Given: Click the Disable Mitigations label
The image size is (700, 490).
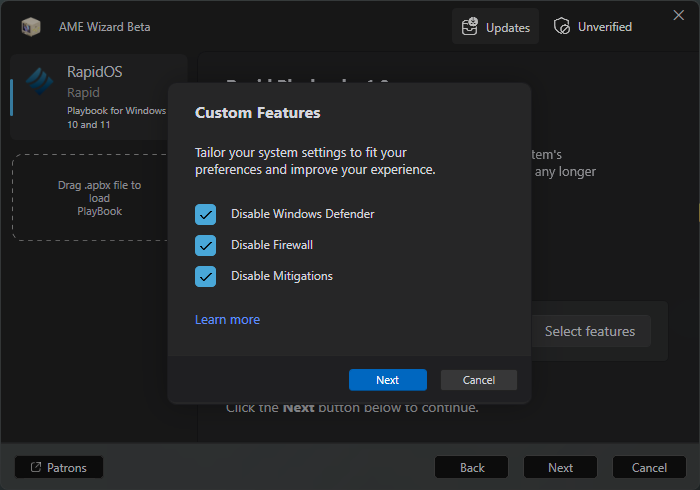Looking at the screenshot, I should click(282, 276).
